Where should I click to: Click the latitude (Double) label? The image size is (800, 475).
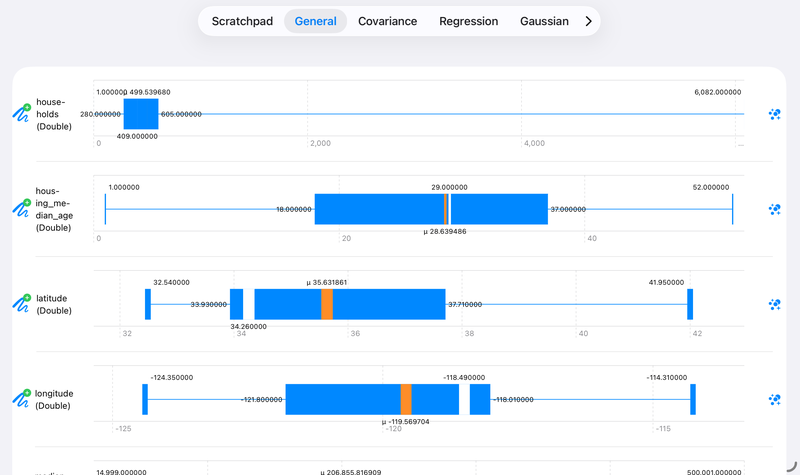pos(54,304)
